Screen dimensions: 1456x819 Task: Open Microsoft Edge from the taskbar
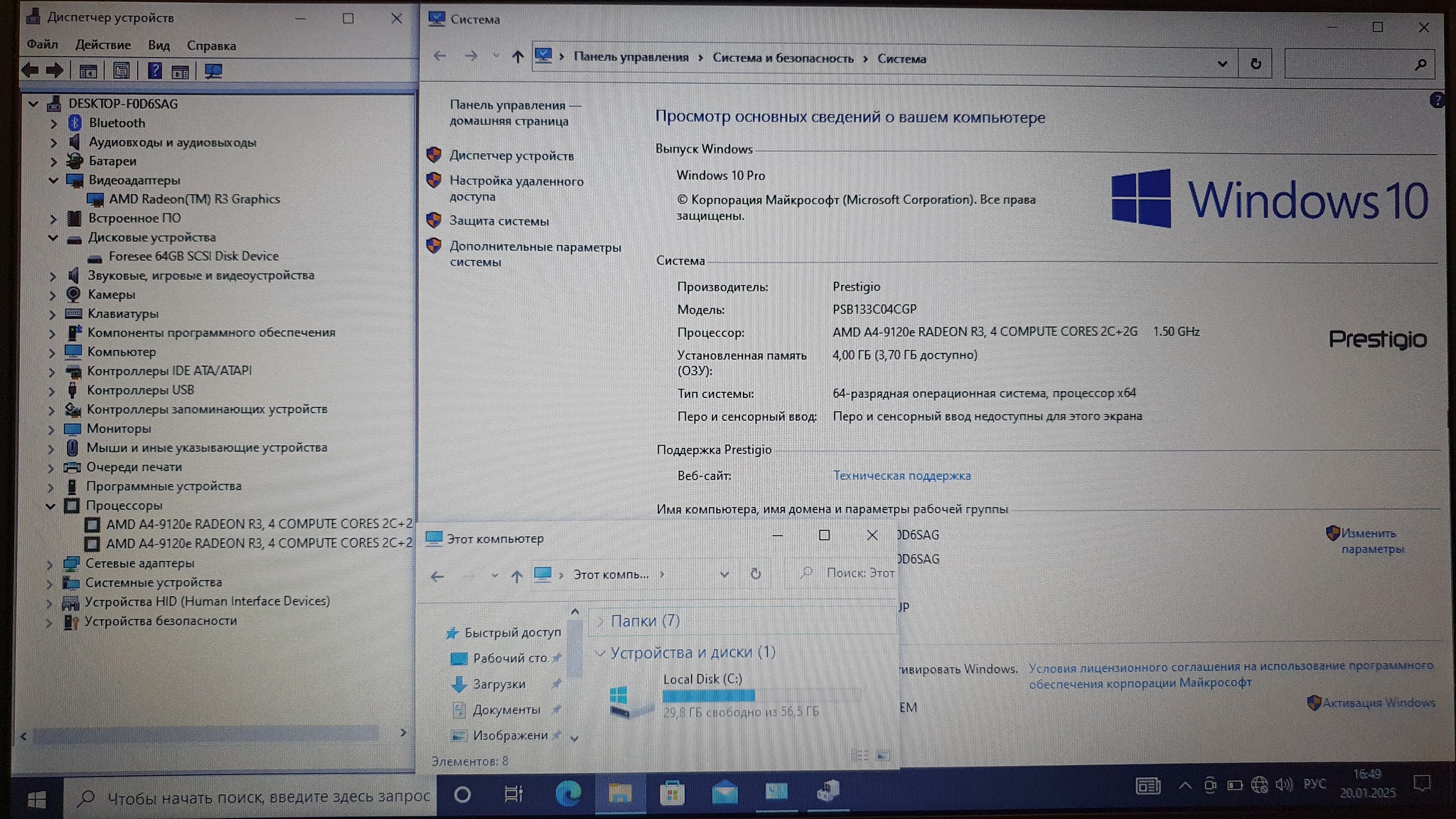(x=567, y=792)
